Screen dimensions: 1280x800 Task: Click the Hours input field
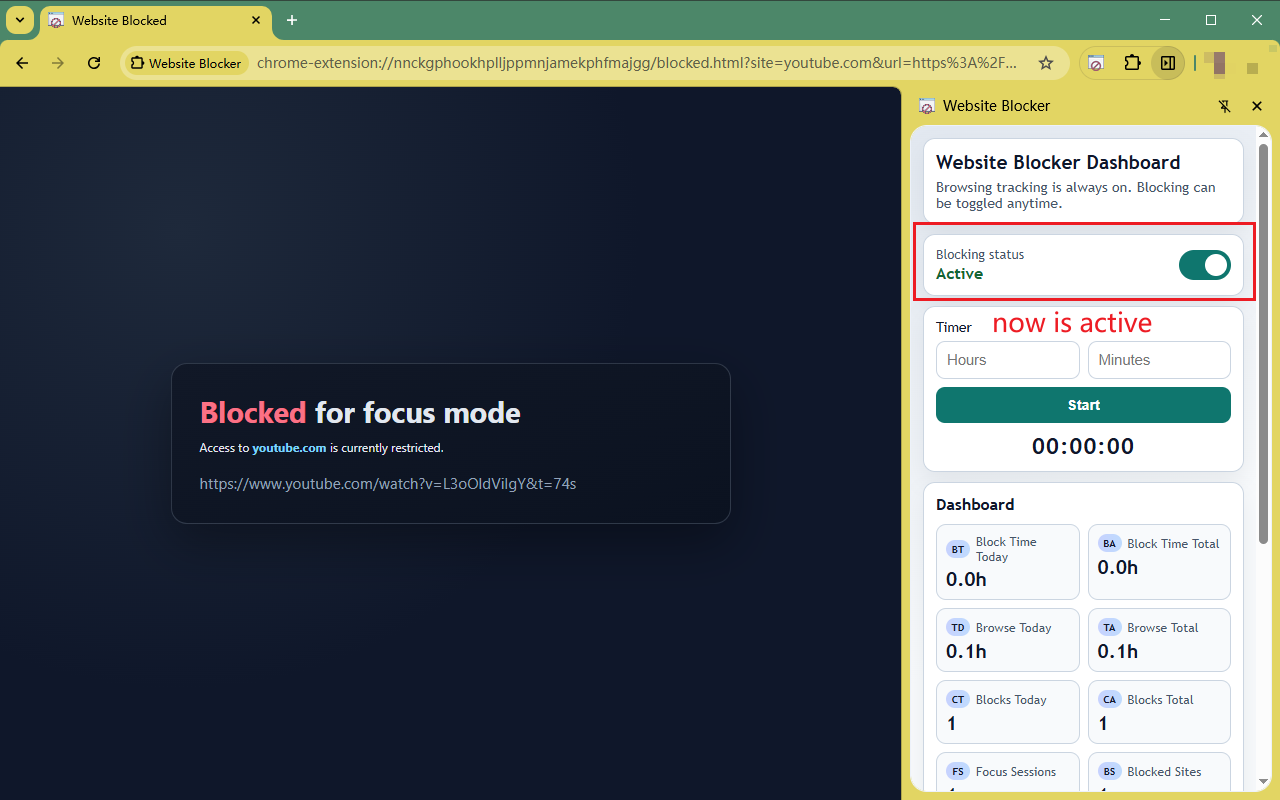[1007, 360]
